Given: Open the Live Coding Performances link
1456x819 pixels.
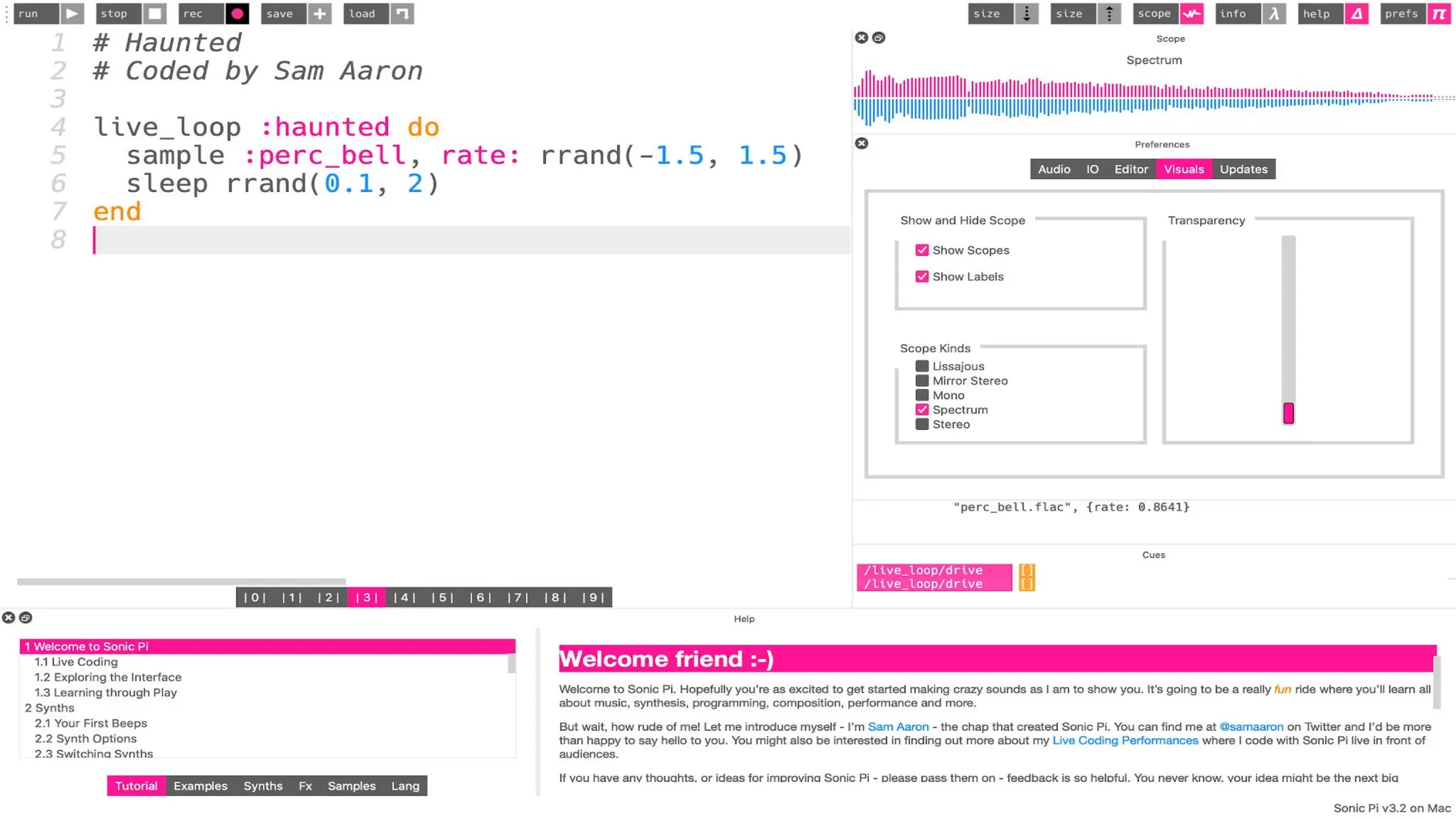Looking at the screenshot, I should (x=1125, y=740).
